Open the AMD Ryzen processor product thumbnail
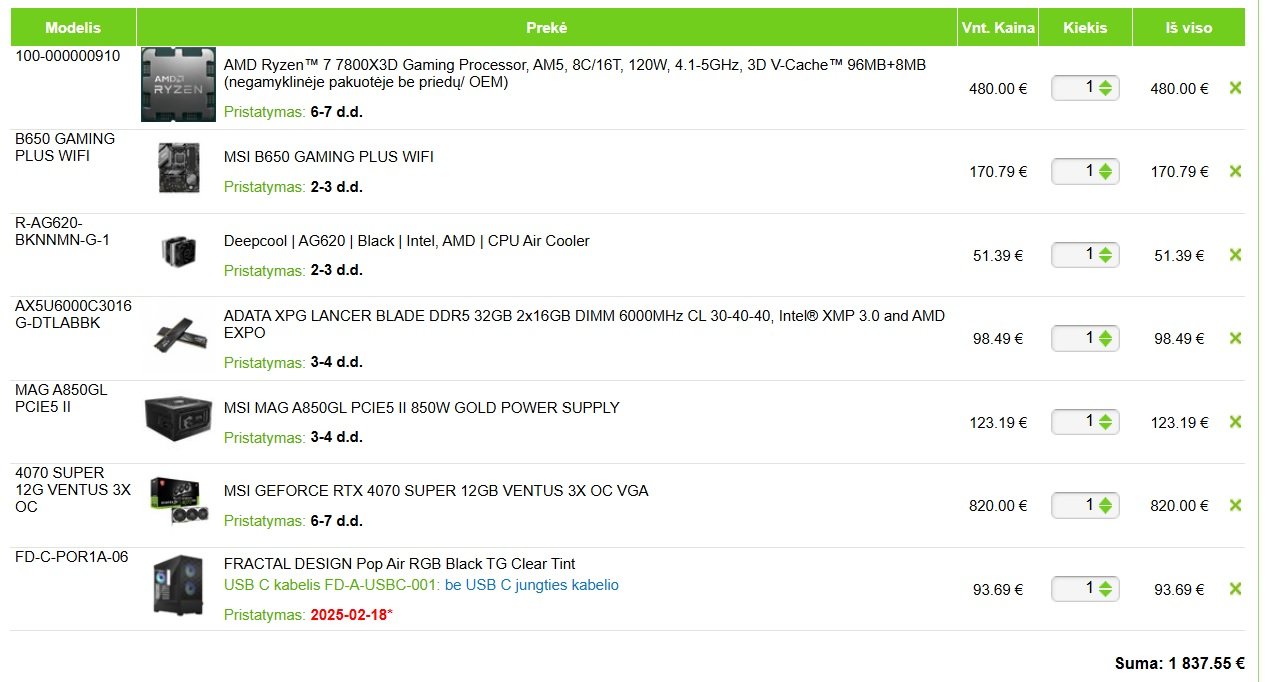 pyautogui.click(x=178, y=85)
